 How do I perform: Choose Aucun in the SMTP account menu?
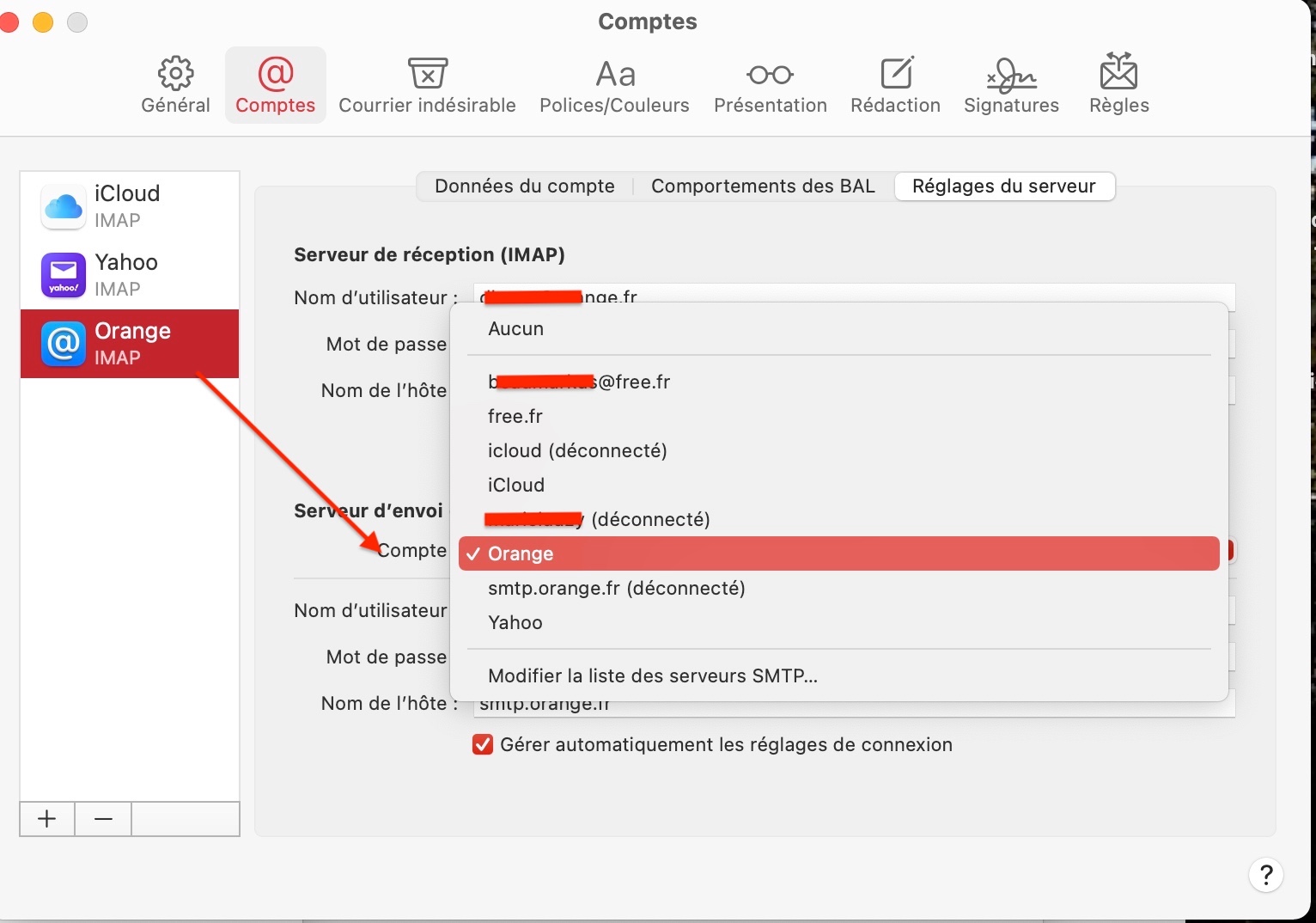tap(839, 329)
